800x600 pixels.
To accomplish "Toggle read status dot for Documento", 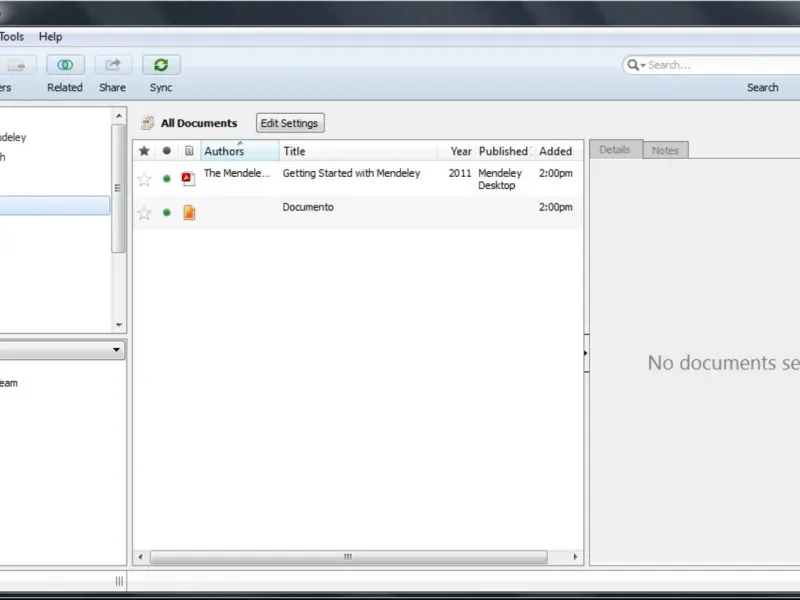I will click(166, 212).
